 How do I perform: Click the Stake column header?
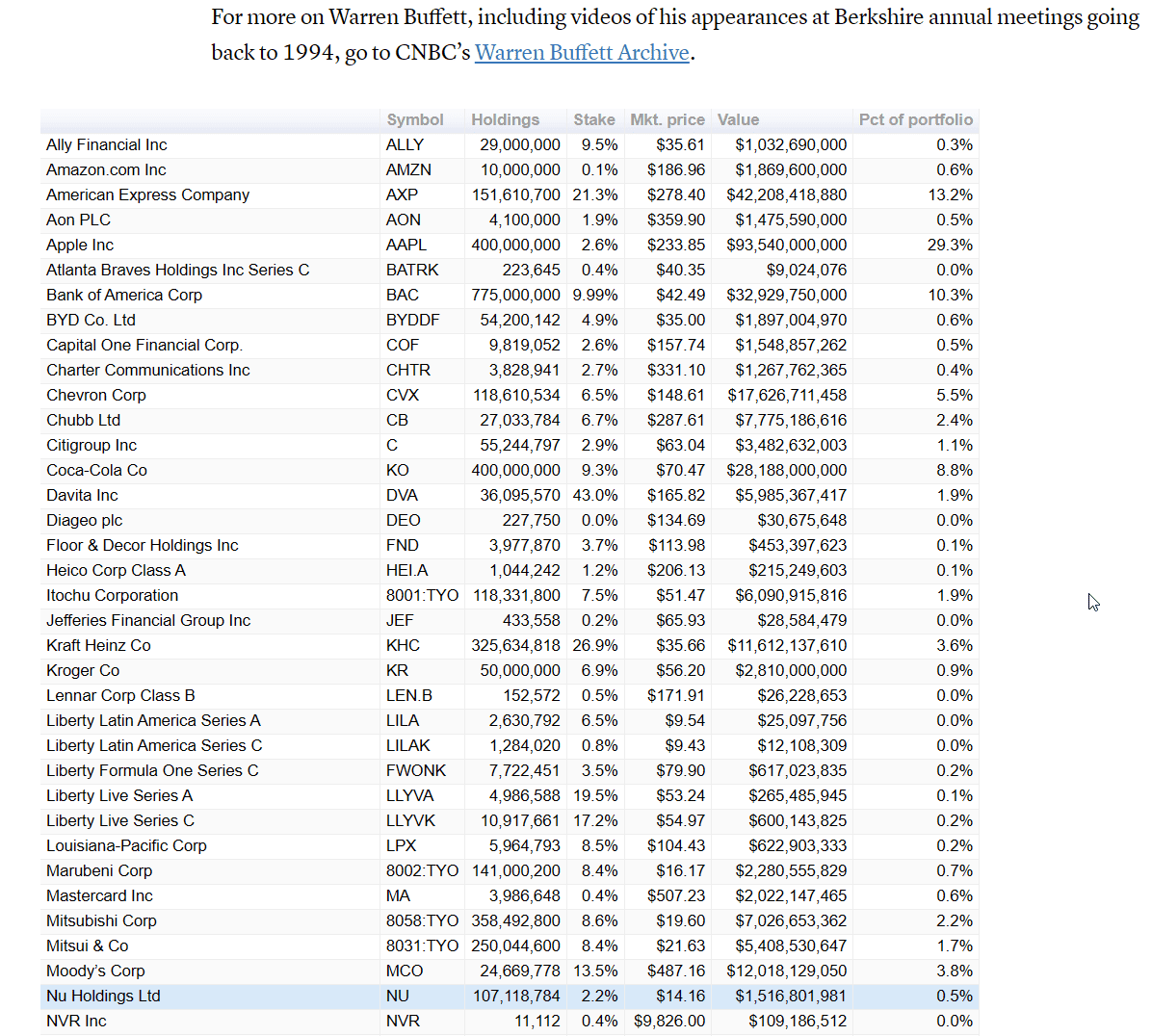[x=594, y=119]
